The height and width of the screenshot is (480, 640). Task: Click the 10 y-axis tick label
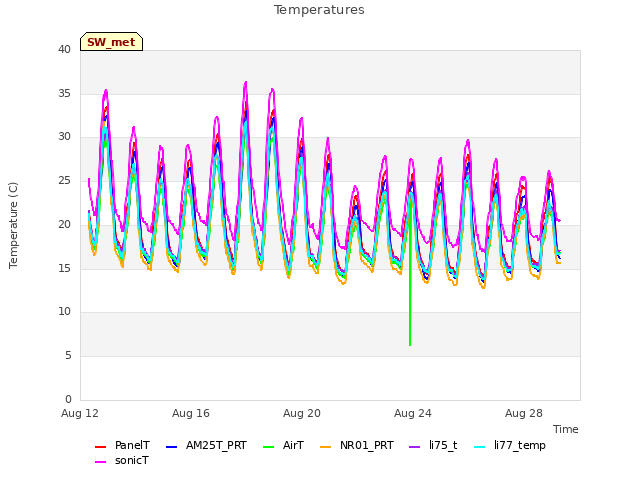click(x=64, y=312)
